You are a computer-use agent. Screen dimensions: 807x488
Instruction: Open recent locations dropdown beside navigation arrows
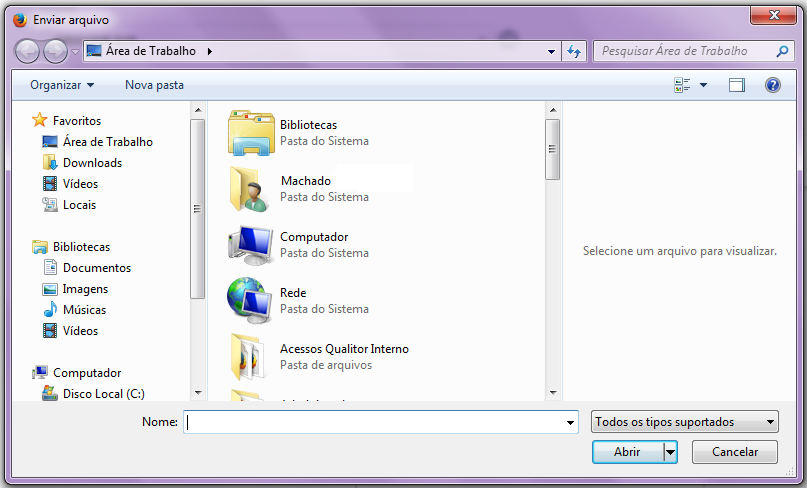[x=75, y=51]
